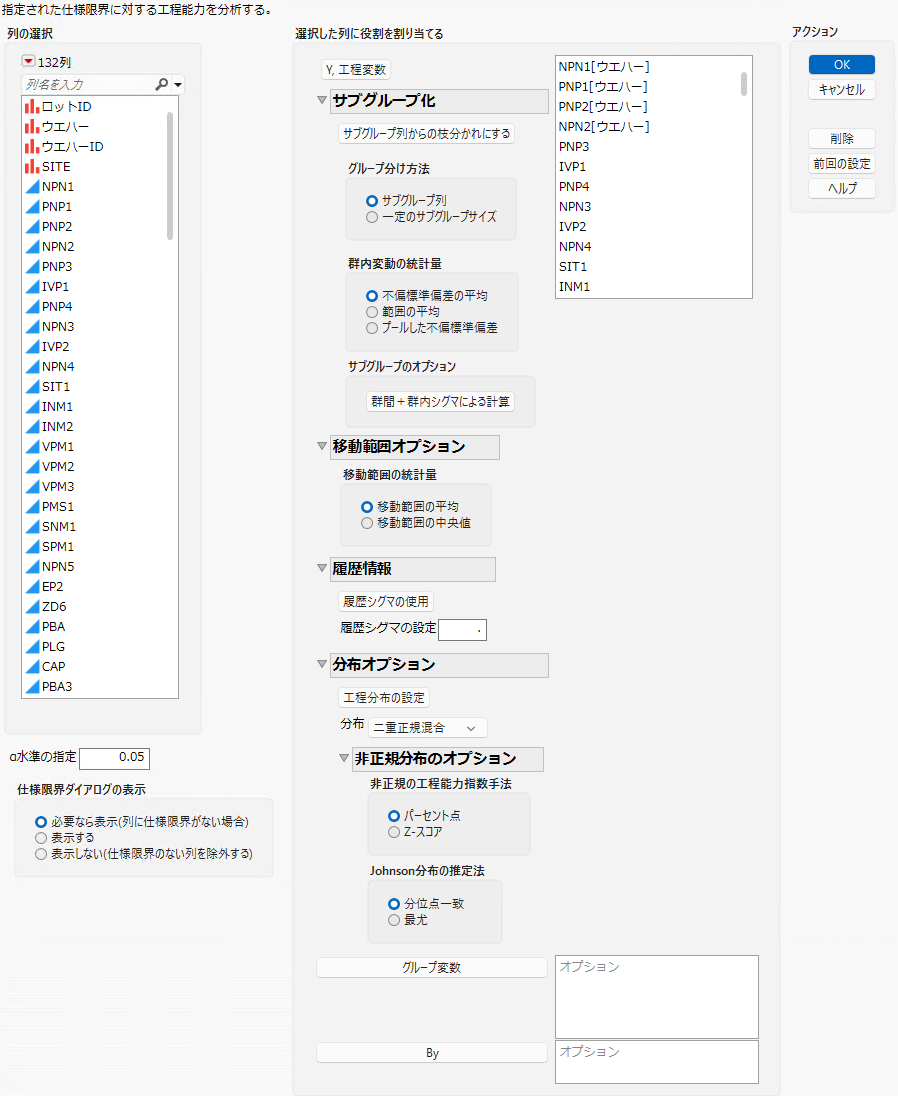Screen dimensions: 898x1096
Task: Click the magnifier search icon in column filter
Action: click(x=161, y=84)
